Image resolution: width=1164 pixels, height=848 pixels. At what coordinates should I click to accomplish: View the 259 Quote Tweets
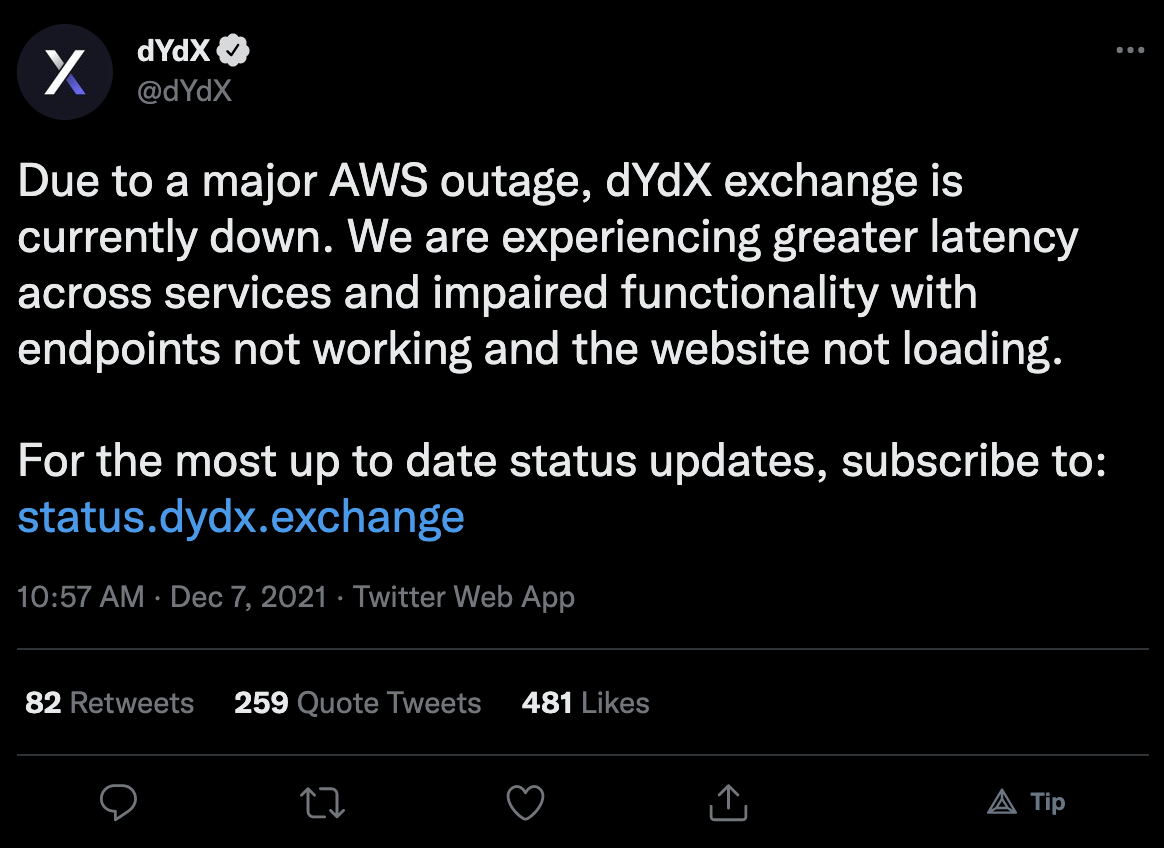[357, 703]
